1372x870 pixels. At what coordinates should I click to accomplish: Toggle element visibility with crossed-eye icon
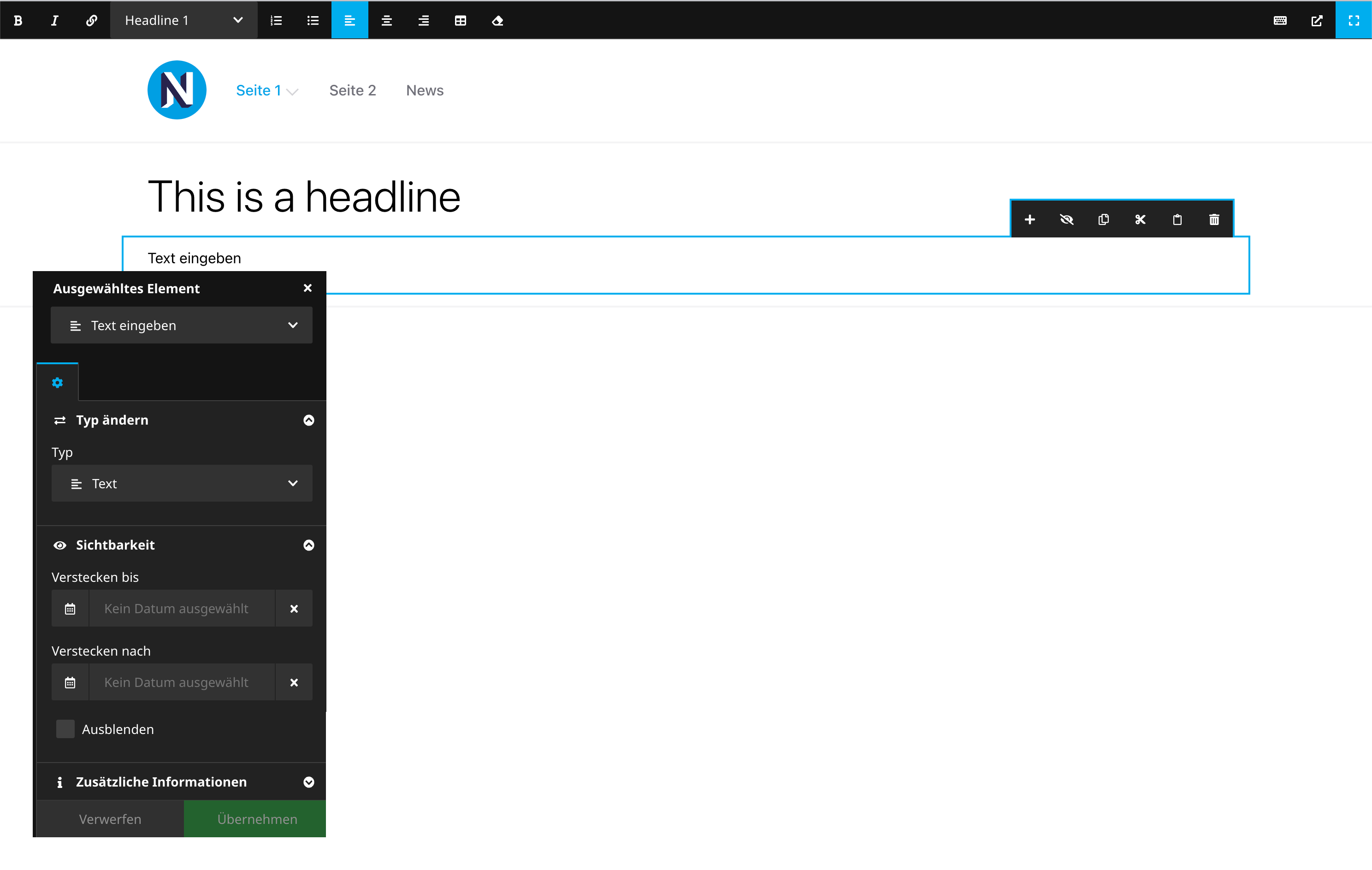(x=1067, y=219)
